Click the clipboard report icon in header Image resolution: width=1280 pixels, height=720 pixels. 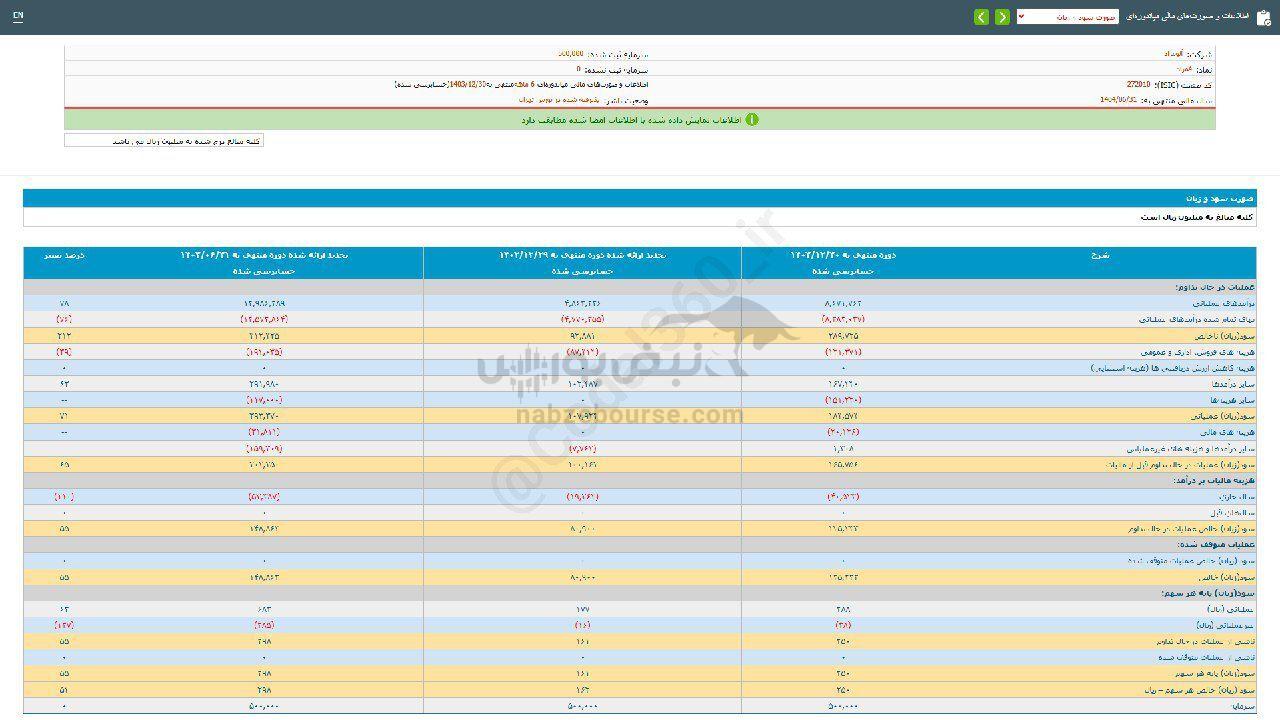pos(1264,17)
